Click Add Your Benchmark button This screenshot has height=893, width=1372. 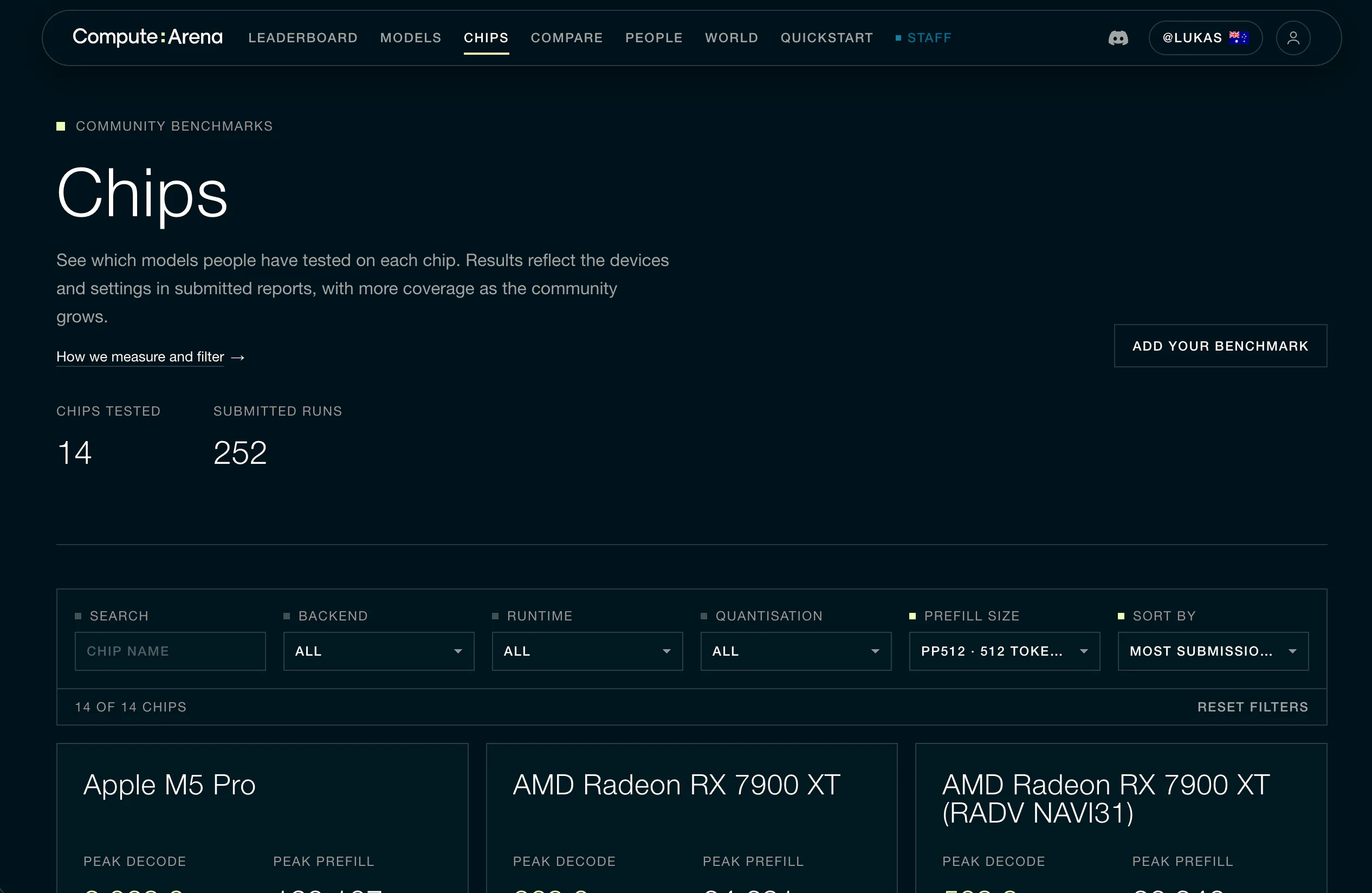[1220, 346]
